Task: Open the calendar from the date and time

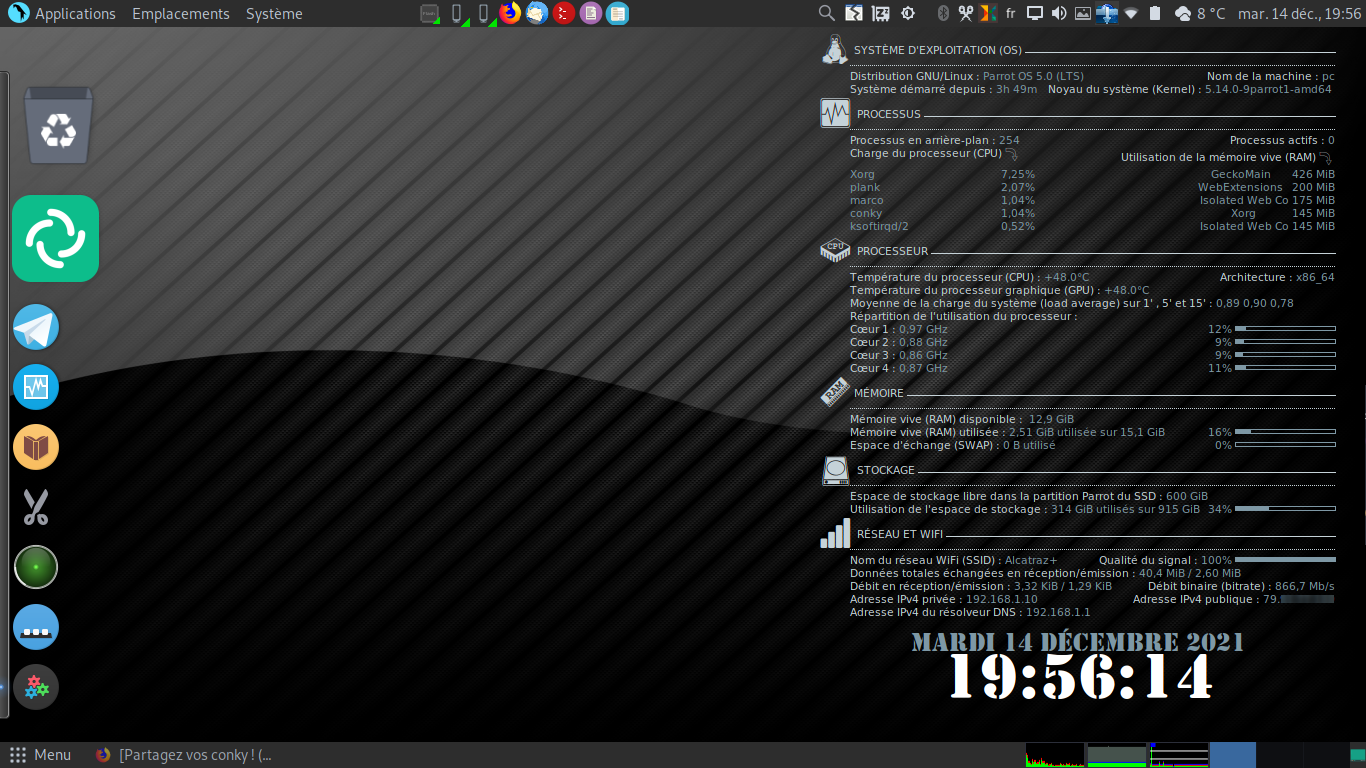Action: (x=1299, y=13)
